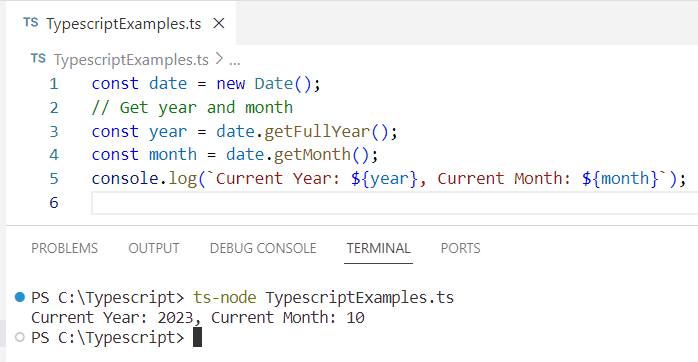
Task: Click 'console' on line 5
Action: tap(125, 179)
